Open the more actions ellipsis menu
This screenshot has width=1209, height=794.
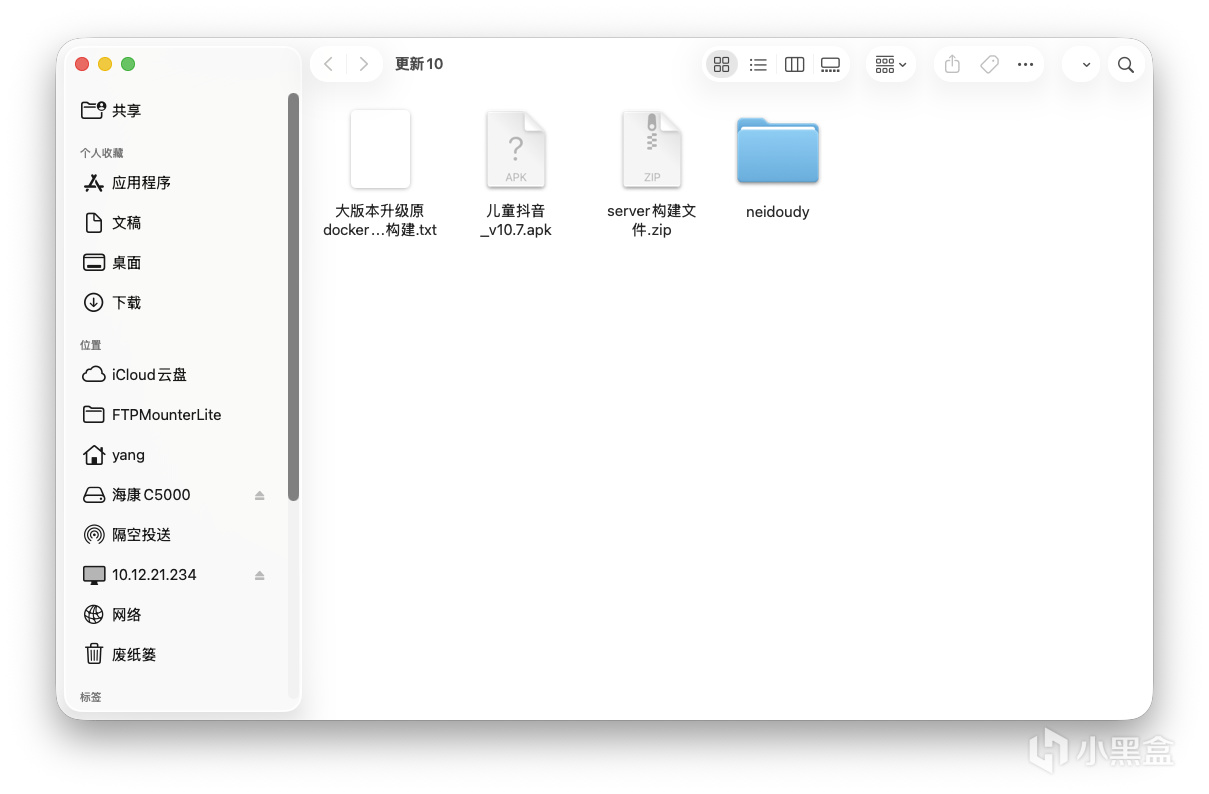point(1025,64)
